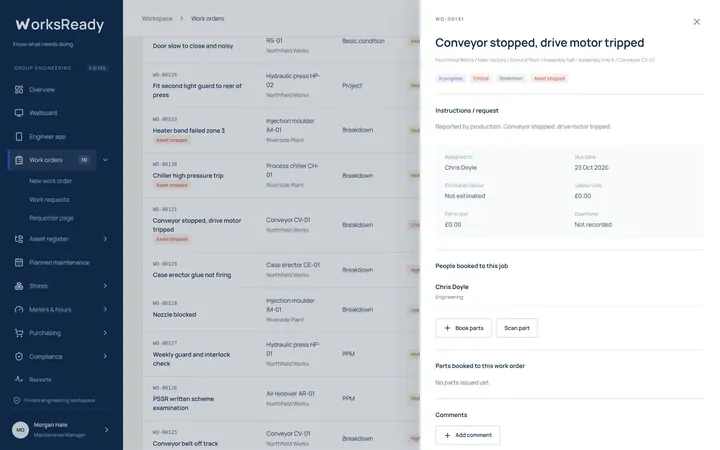Image resolution: width=720 pixels, height=450 pixels.
Task: Click the Wallboard monitor icon
Action: coord(19,113)
